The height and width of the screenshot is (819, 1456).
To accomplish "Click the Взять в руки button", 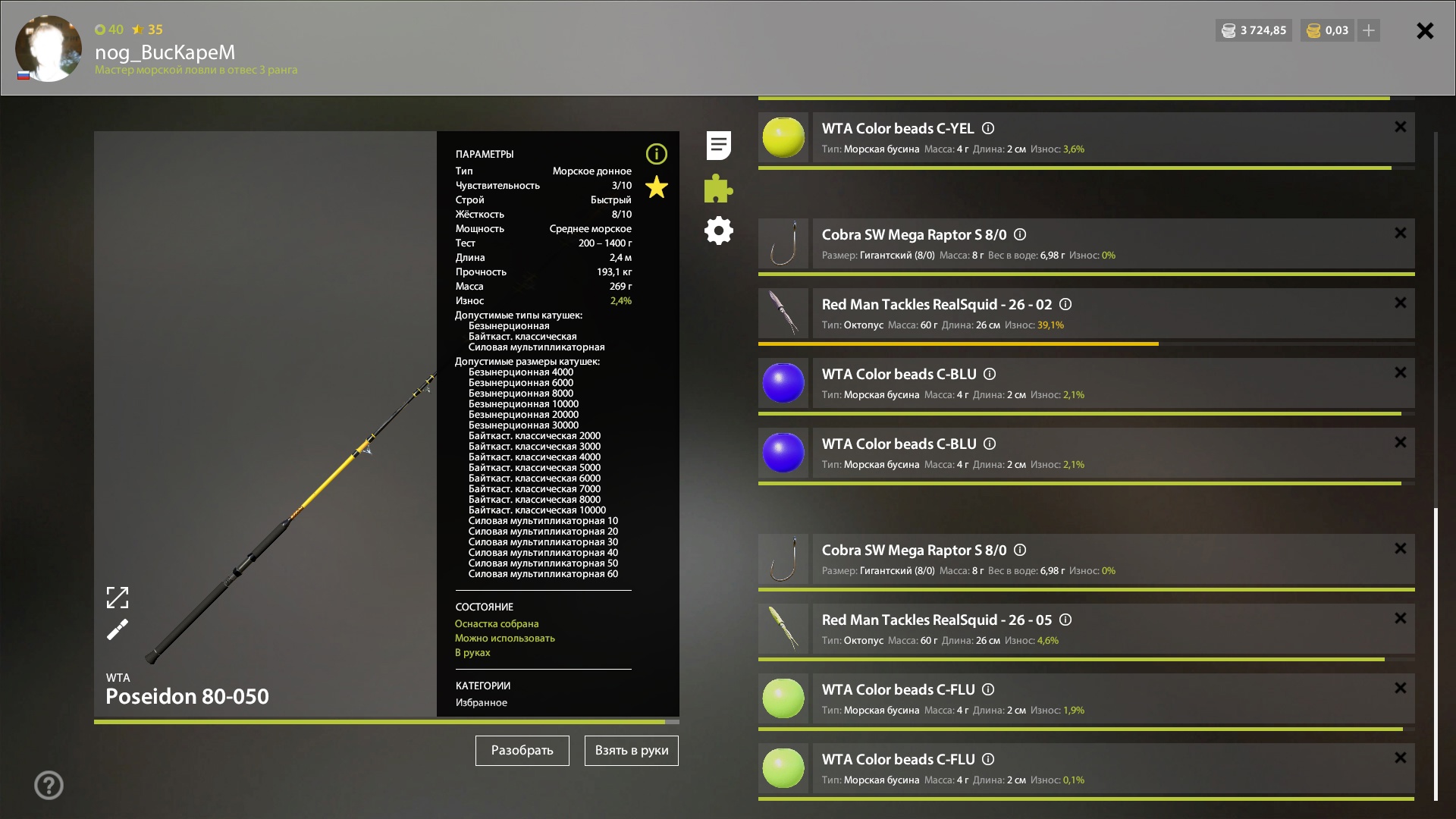I will coord(632,751).
